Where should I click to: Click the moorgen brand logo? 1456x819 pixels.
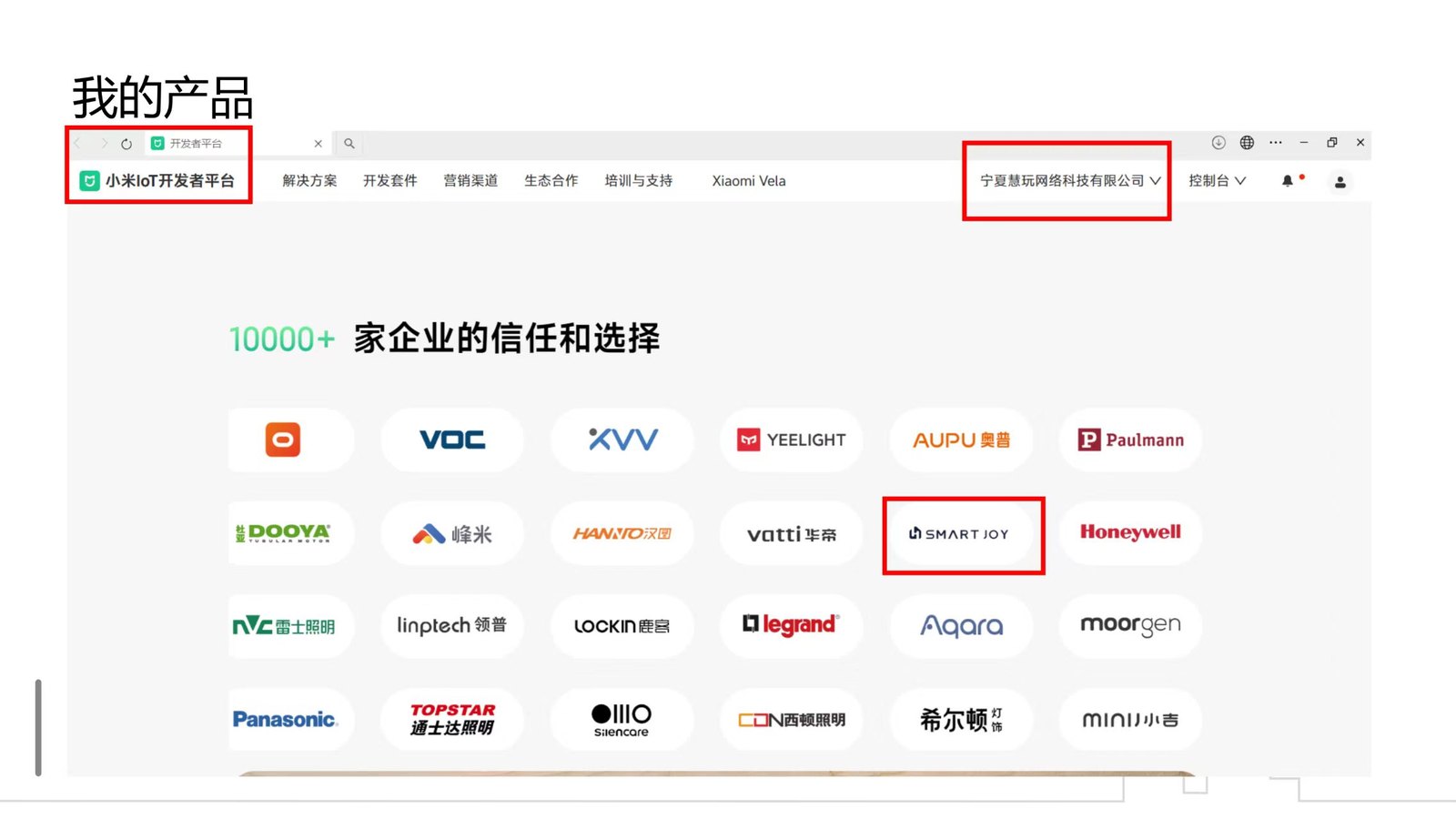pyautogui.click(x=1131, y=626)
